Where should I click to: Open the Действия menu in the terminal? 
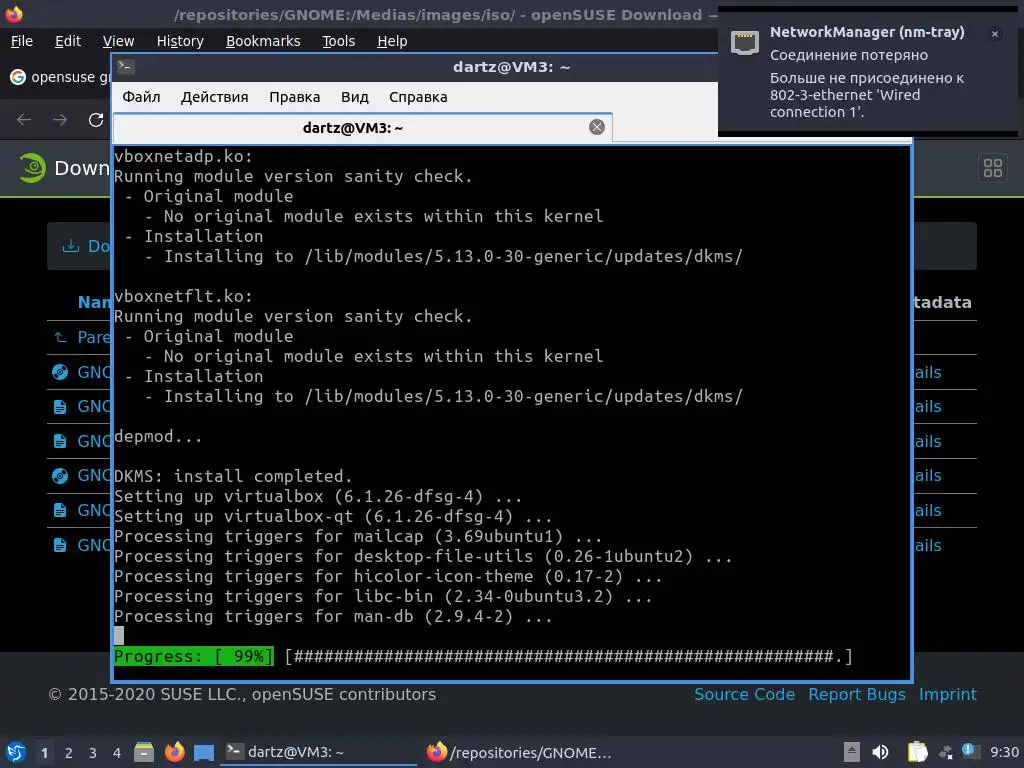[215, 97]
